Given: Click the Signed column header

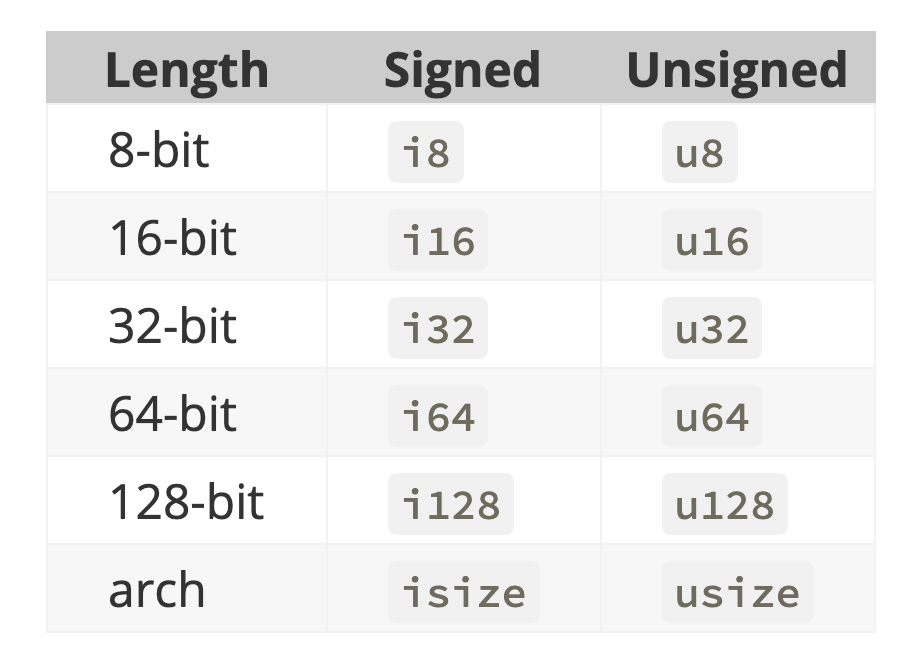Looking at the screenshot, I should click(x=462, y=70).
